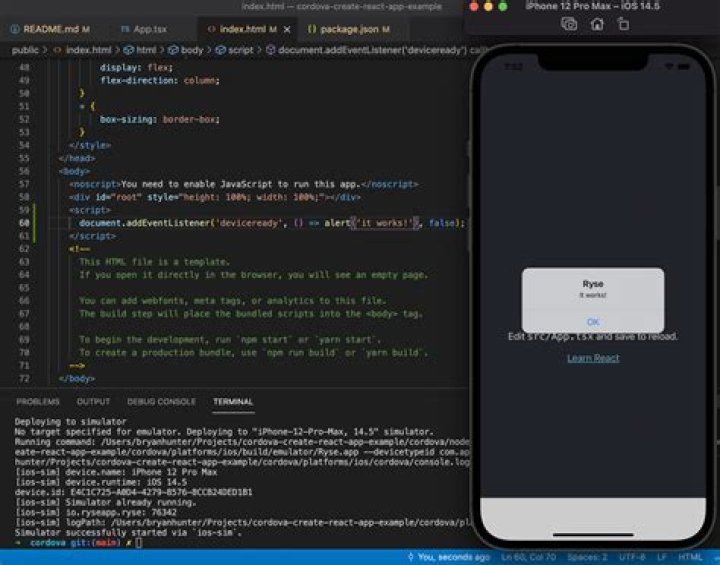Open Ln 60, Col 70 go-to-line
720x565 pixels.
[x=529, y=557]
